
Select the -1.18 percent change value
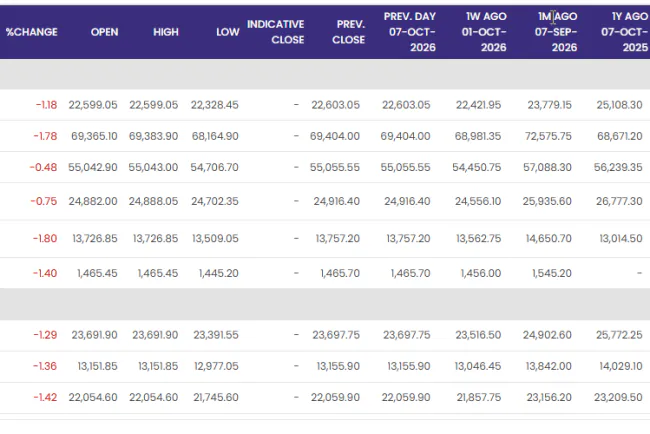pyautogui.click(x=46, y=105)
